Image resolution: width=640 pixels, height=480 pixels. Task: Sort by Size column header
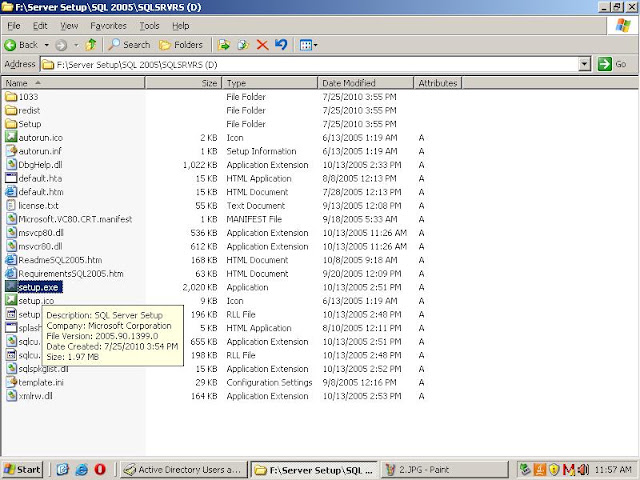[x=183, y=83]
